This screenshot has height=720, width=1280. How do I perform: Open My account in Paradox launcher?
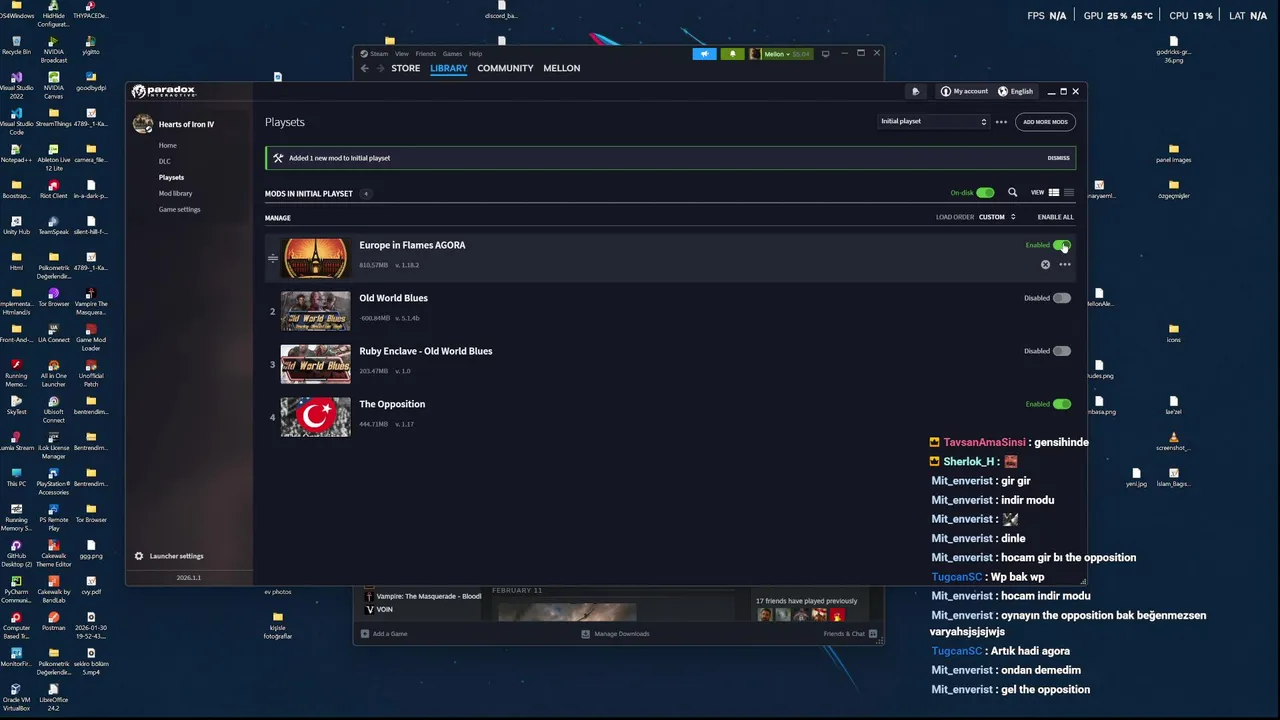964,91
